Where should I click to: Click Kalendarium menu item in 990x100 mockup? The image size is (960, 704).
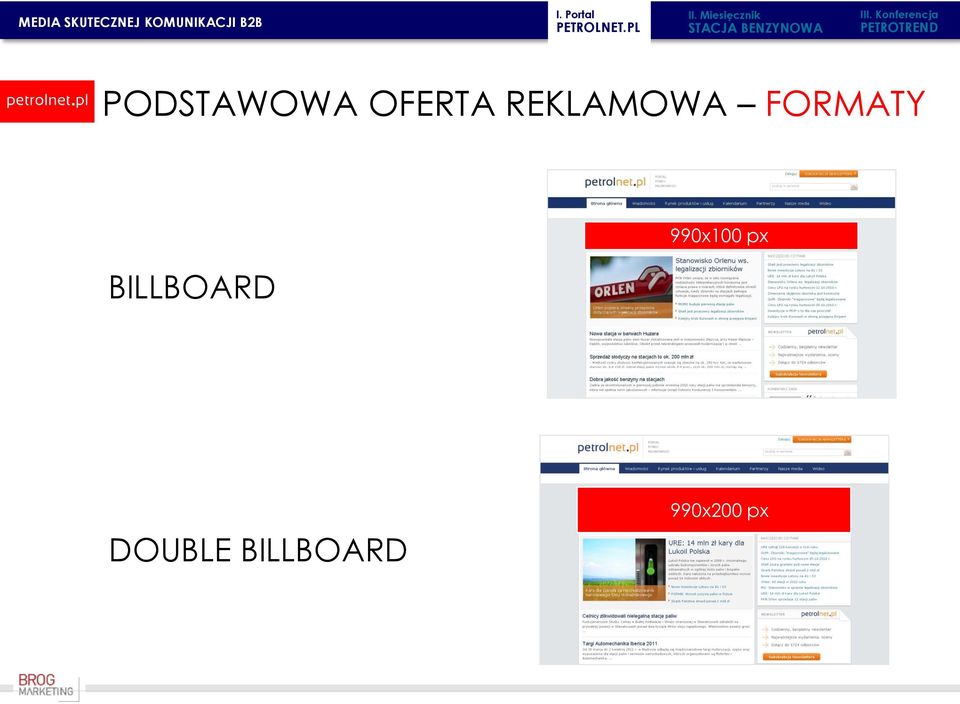[734, 203]
